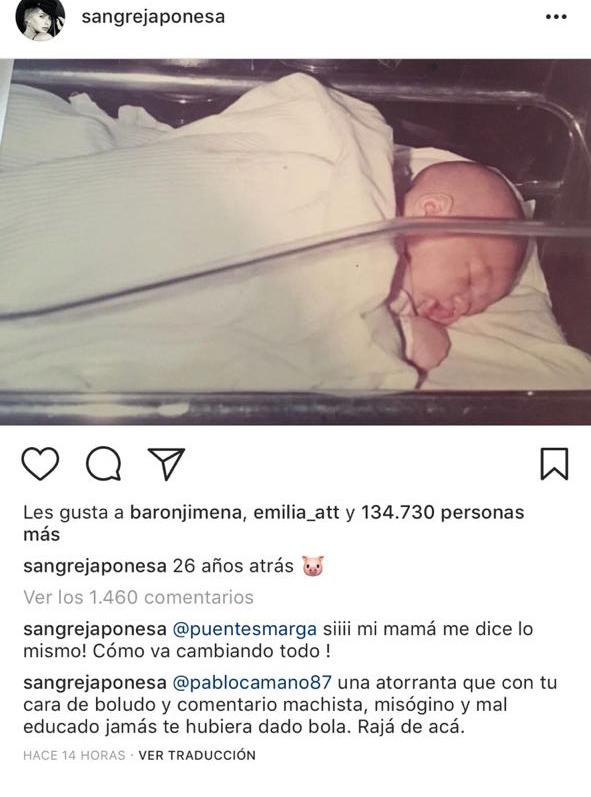
Task: Open sangrejaponesa name on puentesmarga reply
Action: pos(95,629)
